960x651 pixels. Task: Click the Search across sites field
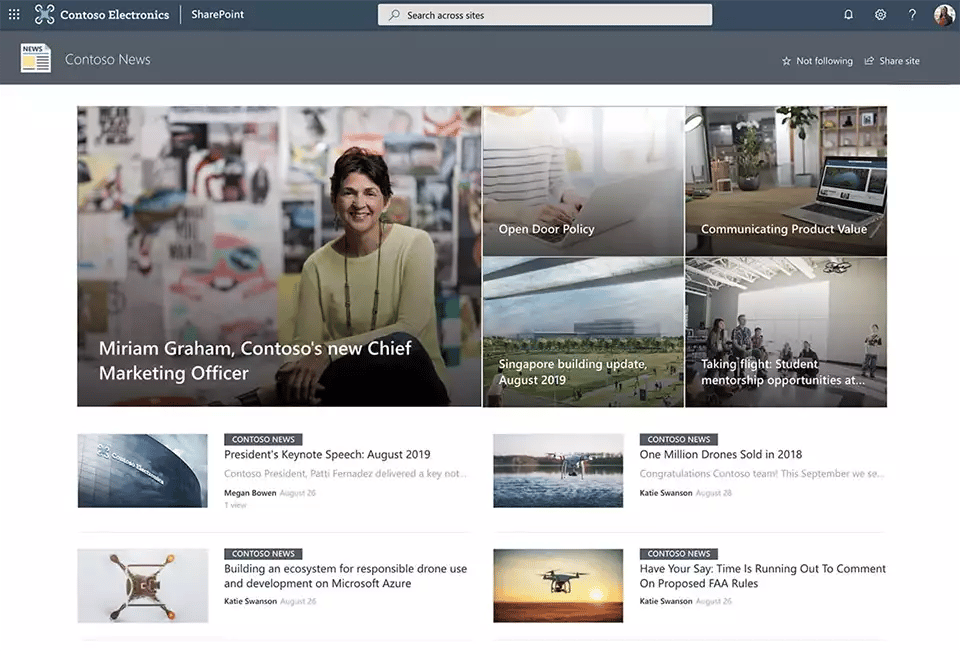click(544, 15)
